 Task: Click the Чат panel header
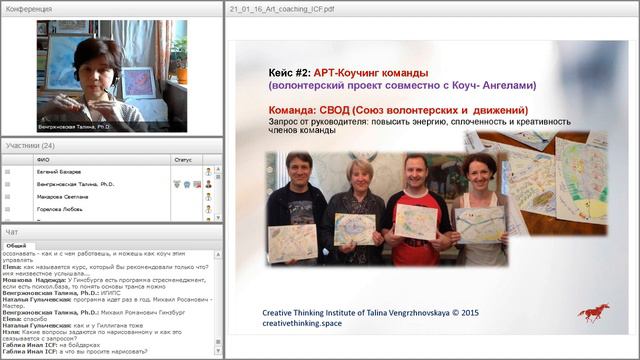click(x=112, y=232)
